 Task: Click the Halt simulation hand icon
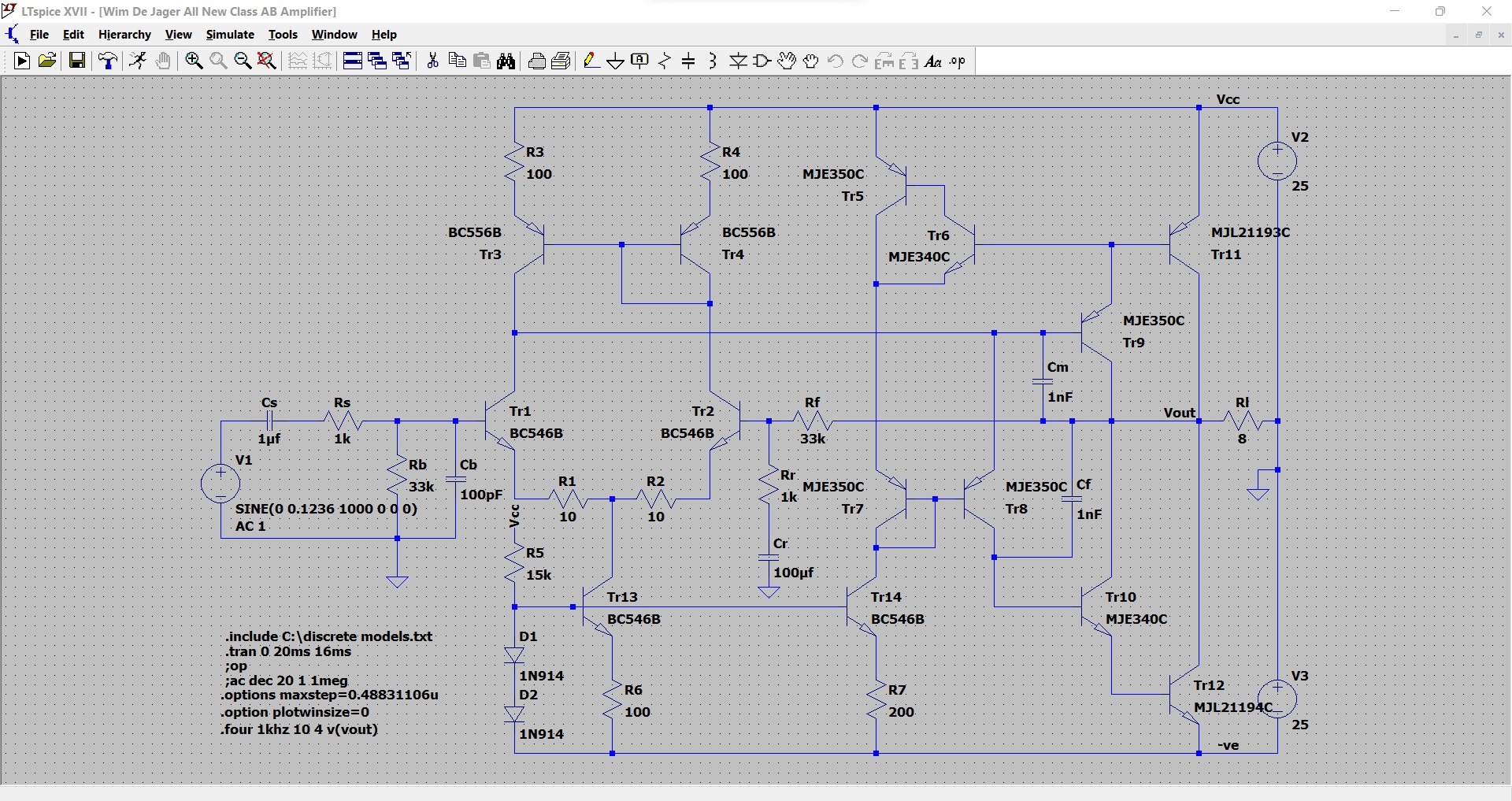(163, 61)
